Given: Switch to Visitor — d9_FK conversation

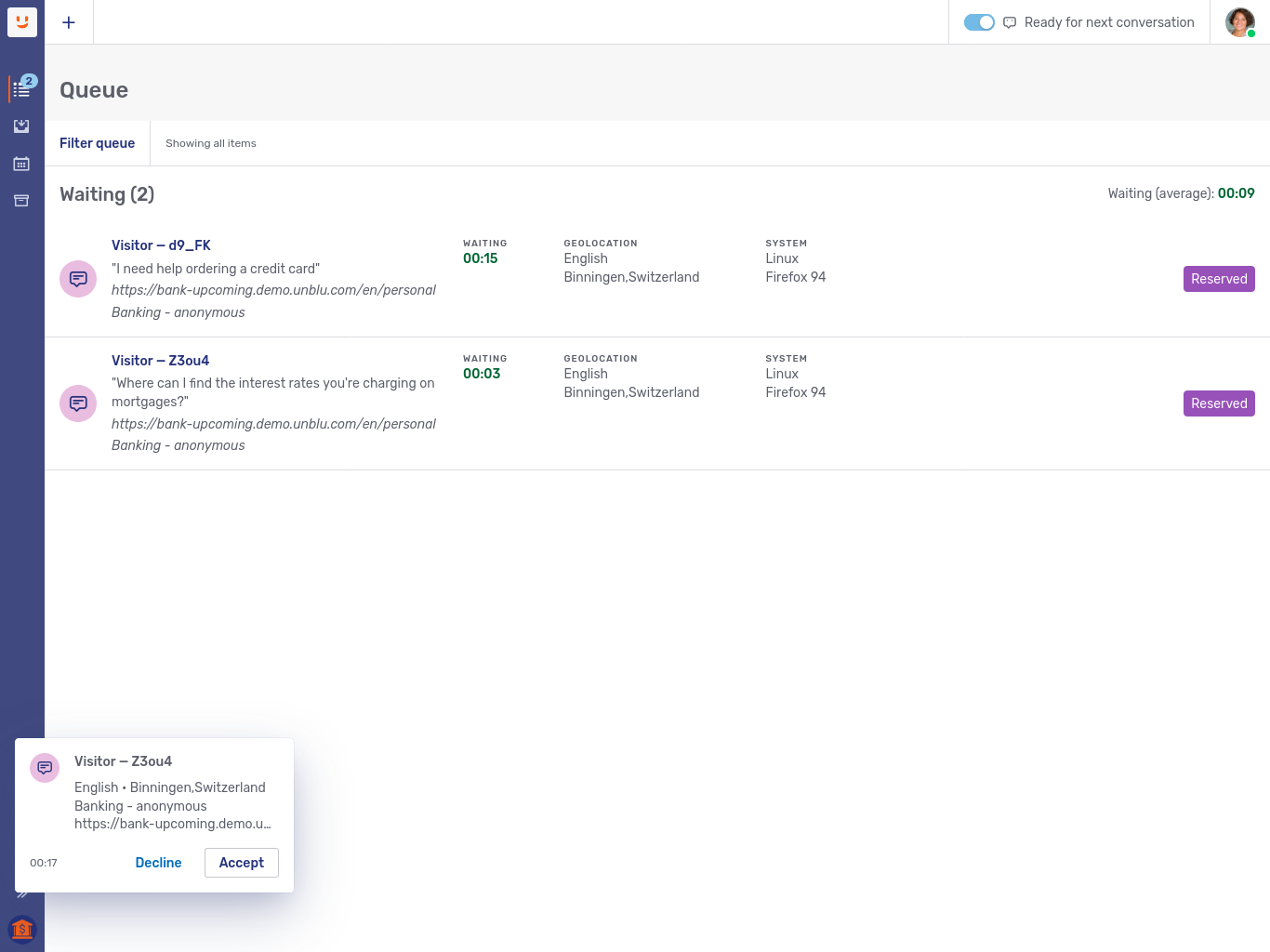Looking at the screenshot, I should pos(161,245).
